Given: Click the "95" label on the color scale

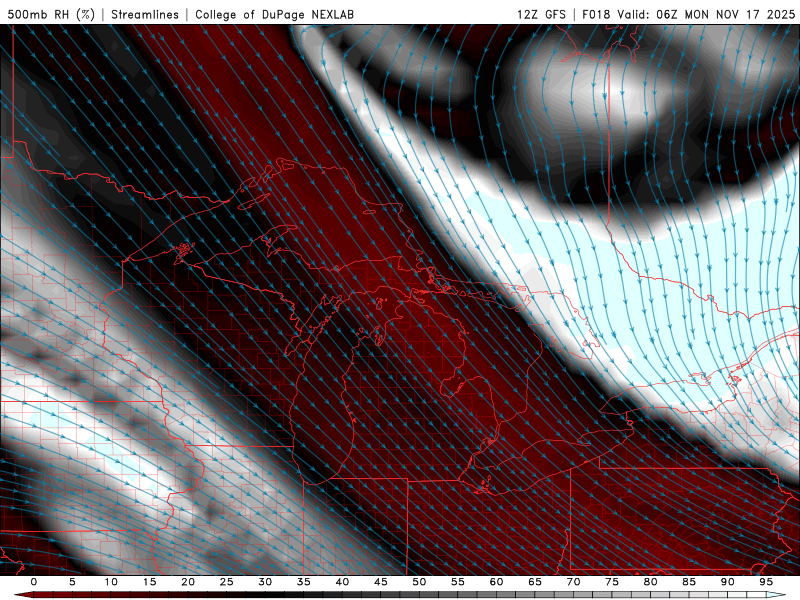Looking at the screenshot, I should 766,582.
